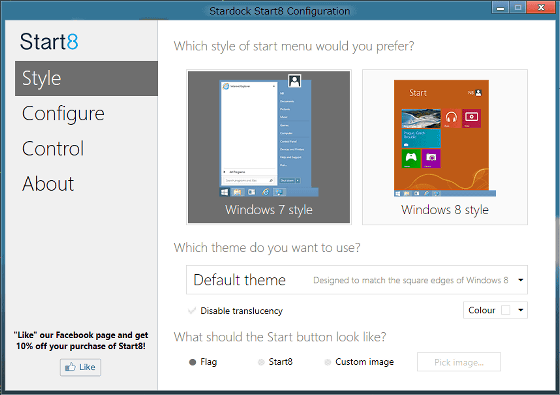Click the 'Which style of start menu' heading
The width and height of the screenshot is (560, 395).
pos(294,46)
